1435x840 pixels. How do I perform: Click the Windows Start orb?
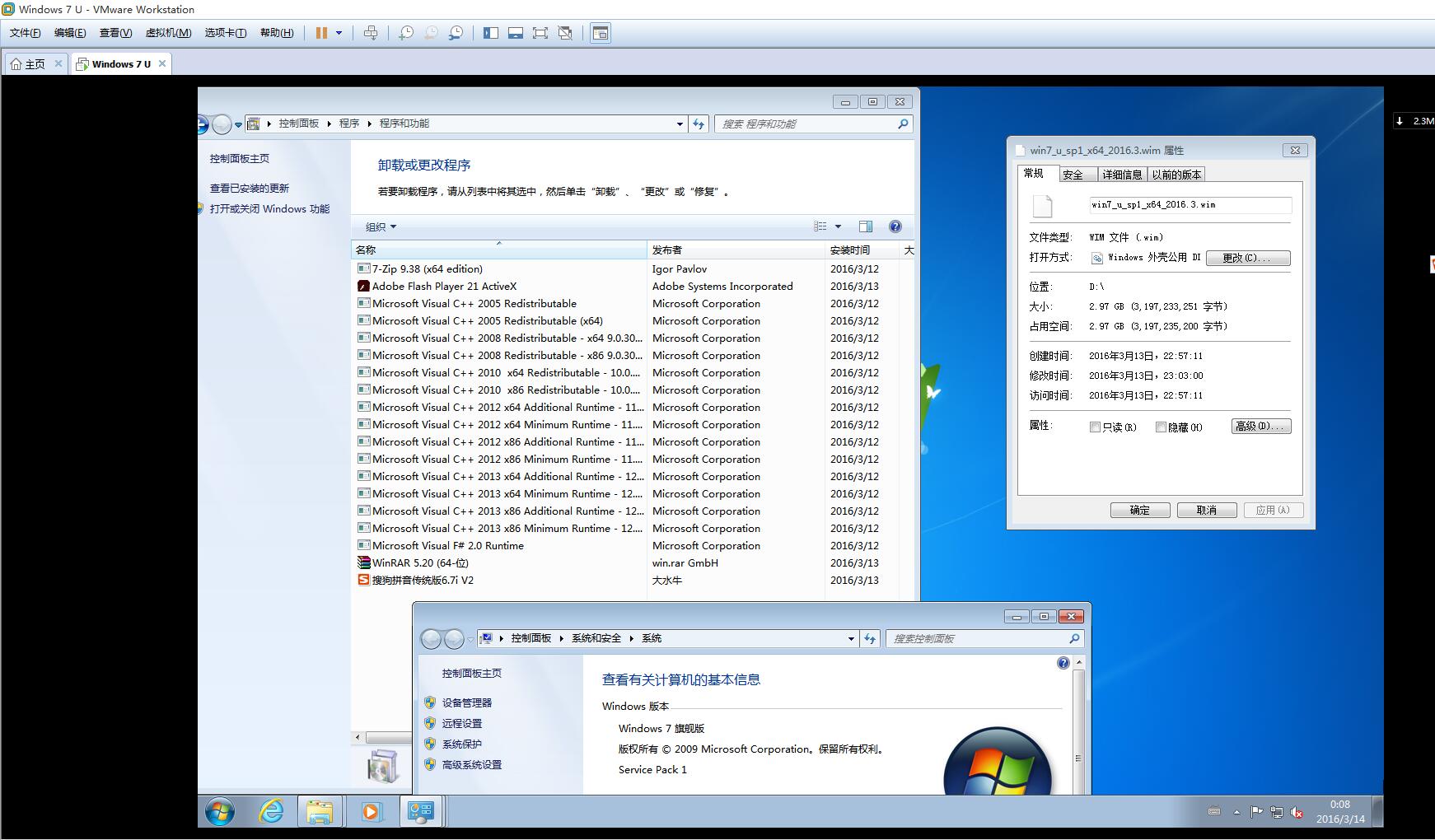219,812
